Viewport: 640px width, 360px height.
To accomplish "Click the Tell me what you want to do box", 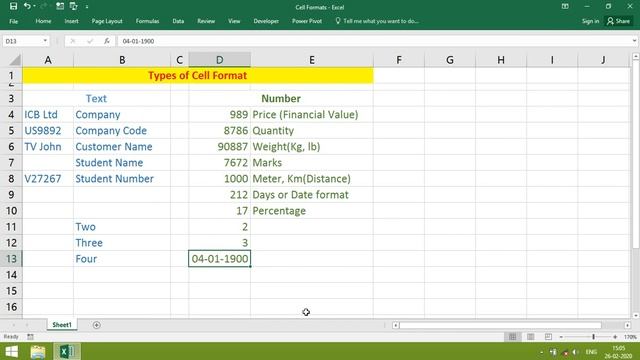I will pyautogui.click(x=377, y=21).
